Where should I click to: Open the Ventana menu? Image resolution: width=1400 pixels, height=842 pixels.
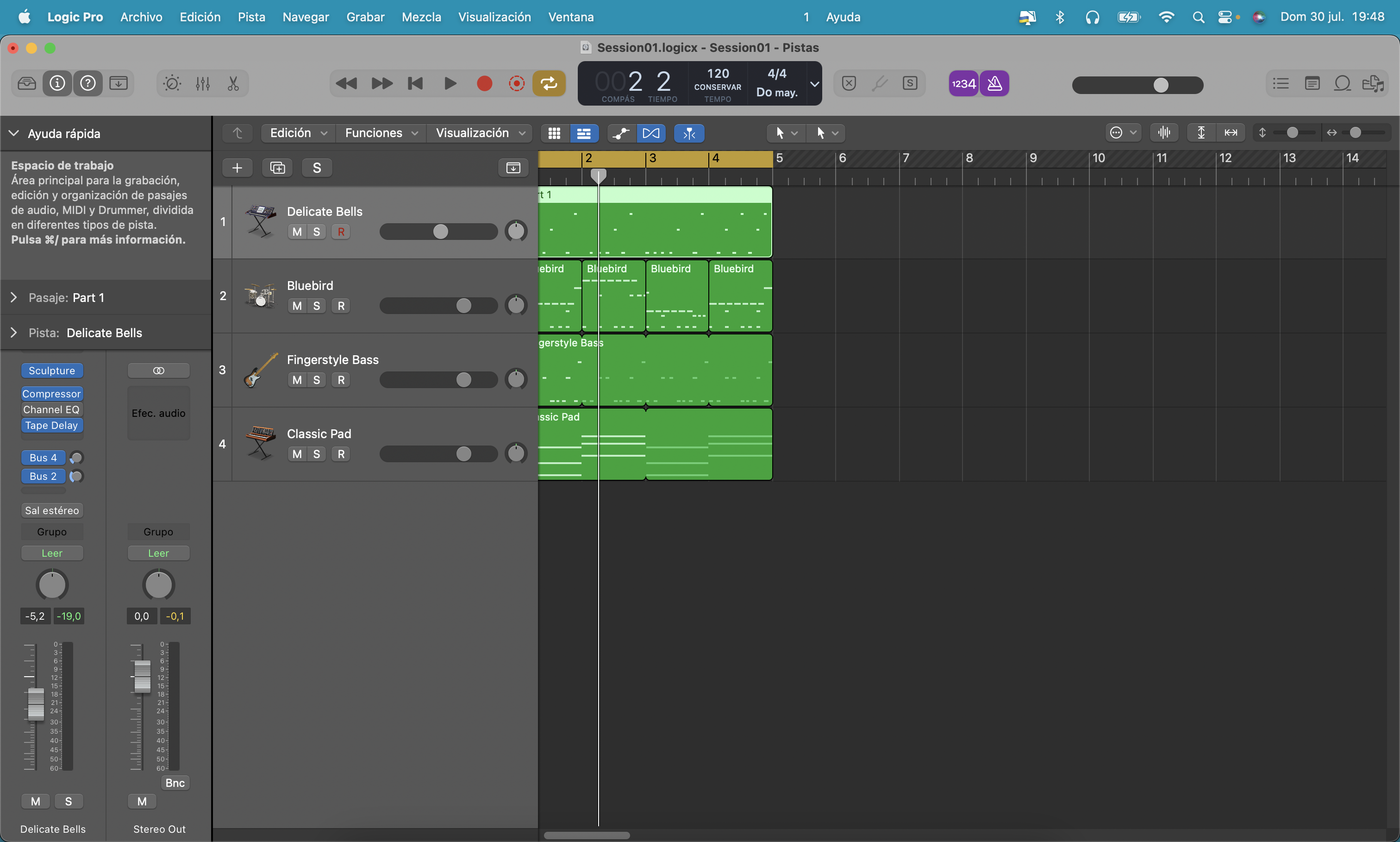pyautogui.click(x=570, y=17)
